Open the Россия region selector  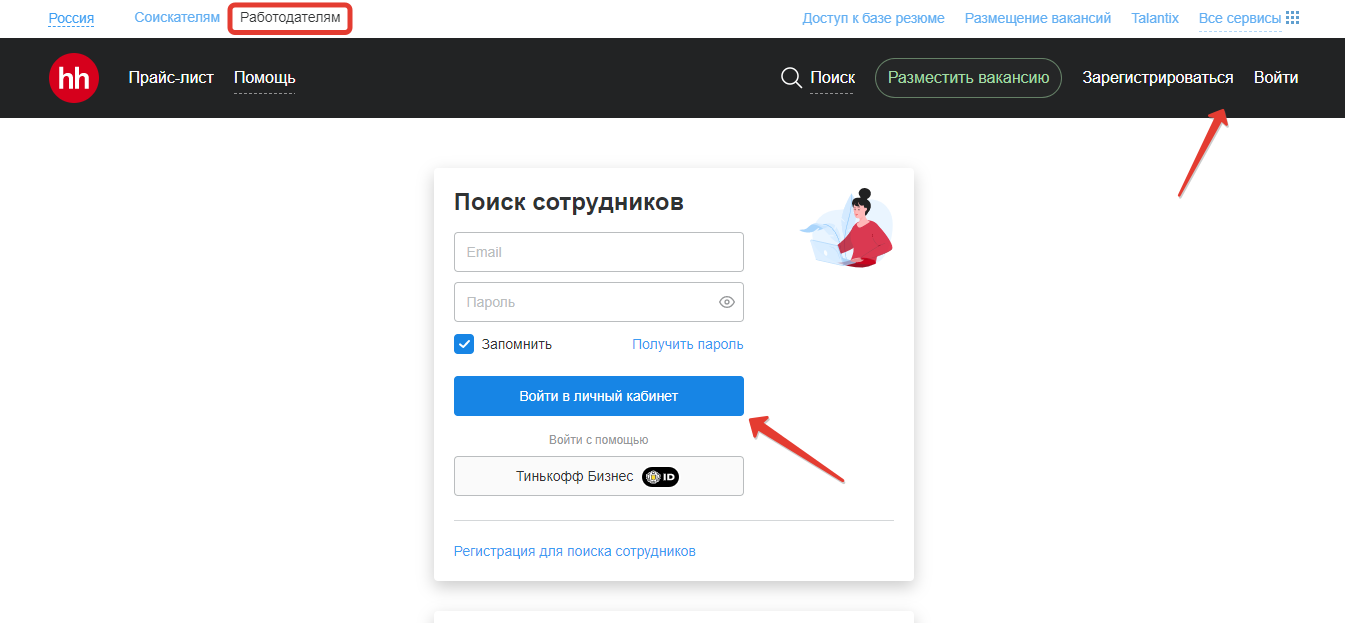pos(71,18)
